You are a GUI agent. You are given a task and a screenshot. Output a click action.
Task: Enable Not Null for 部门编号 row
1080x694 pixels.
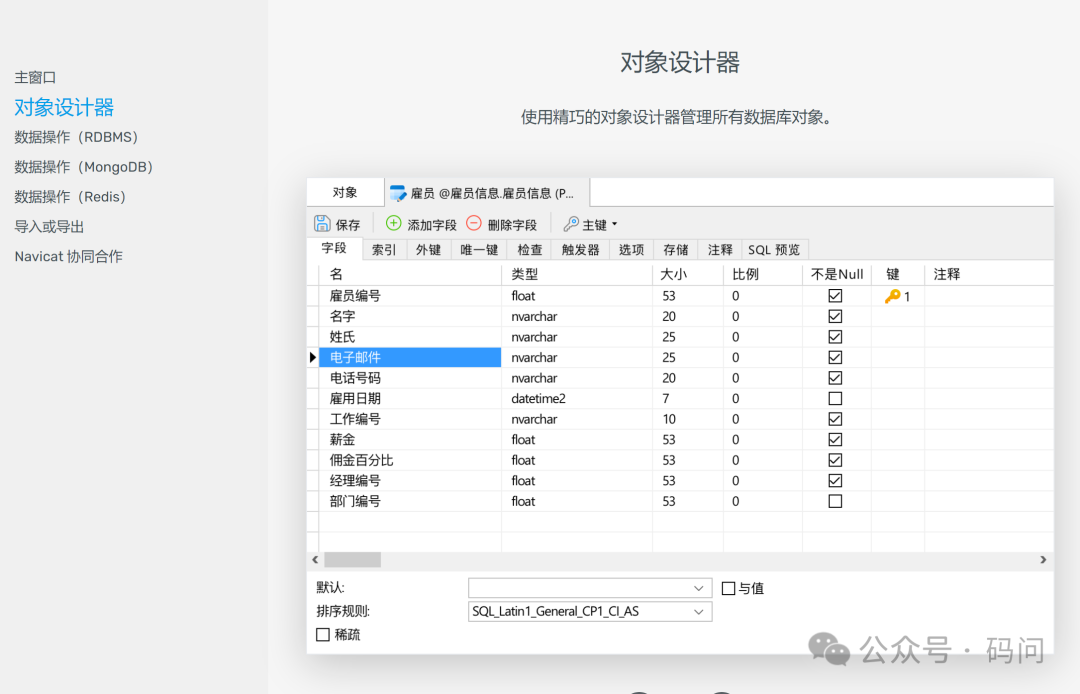(835, 501)
